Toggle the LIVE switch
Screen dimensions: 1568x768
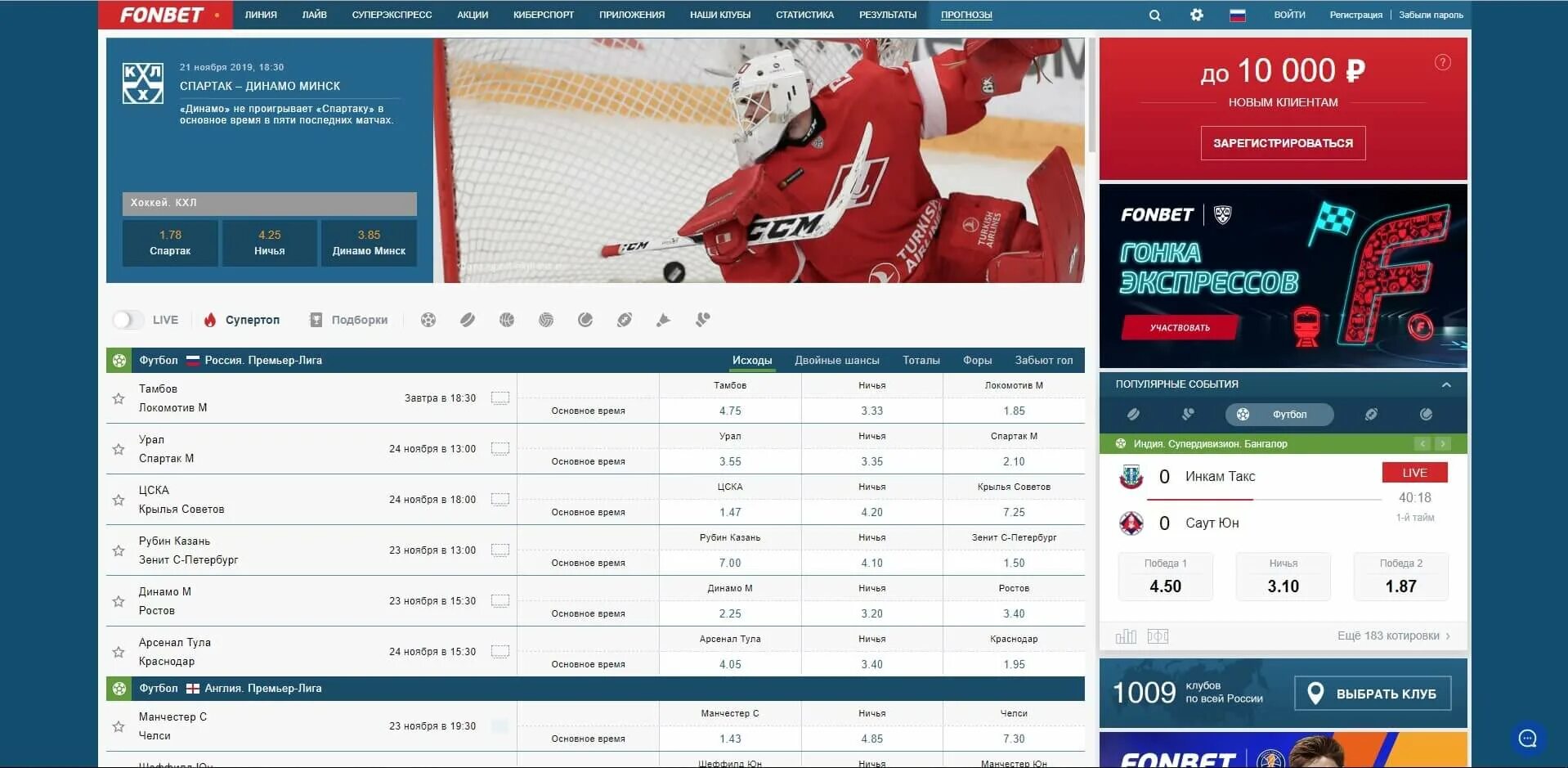[x=128, y=320]
